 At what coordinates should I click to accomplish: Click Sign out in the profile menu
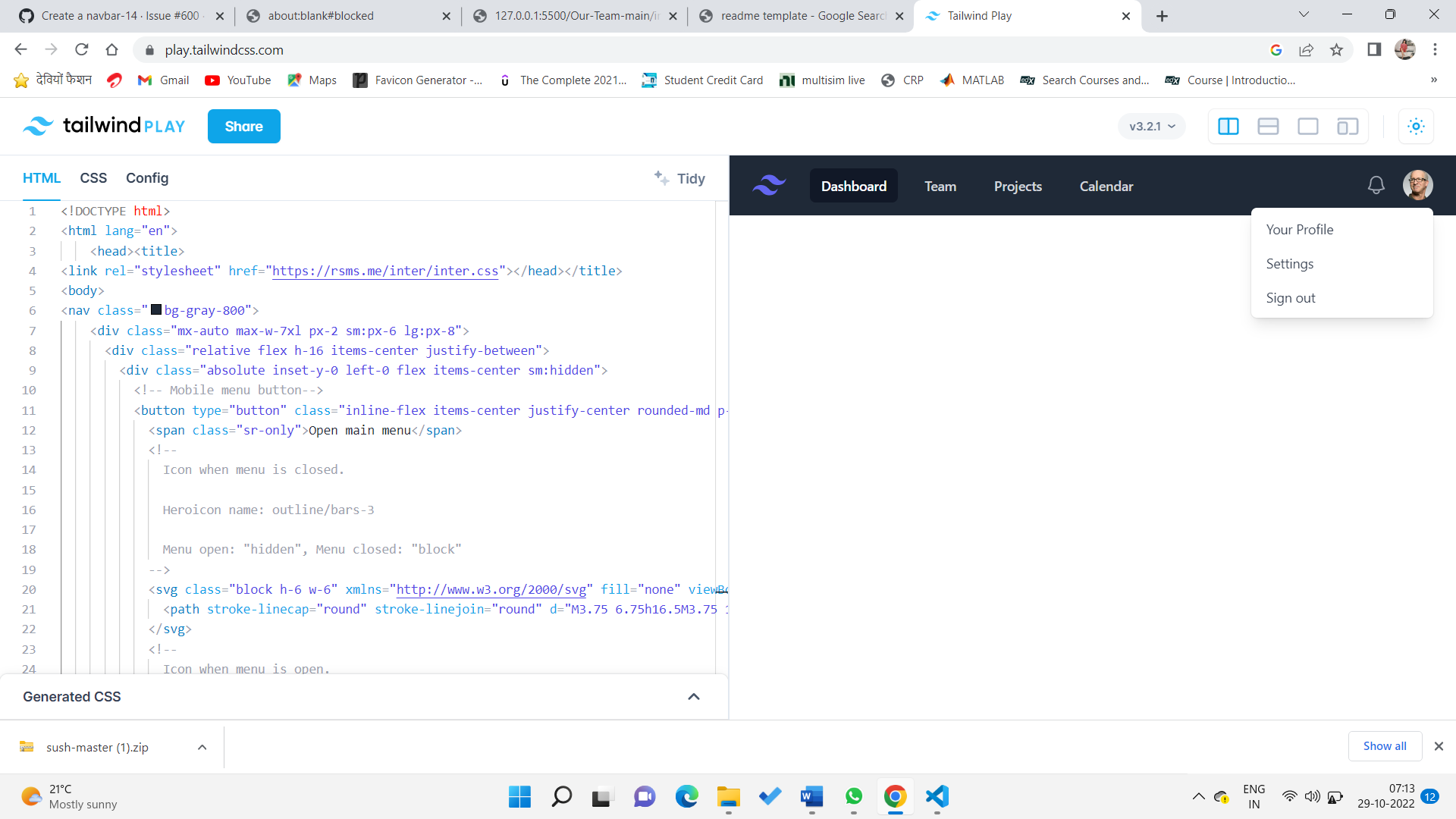pyautogui.click(x=1290, y=297)
